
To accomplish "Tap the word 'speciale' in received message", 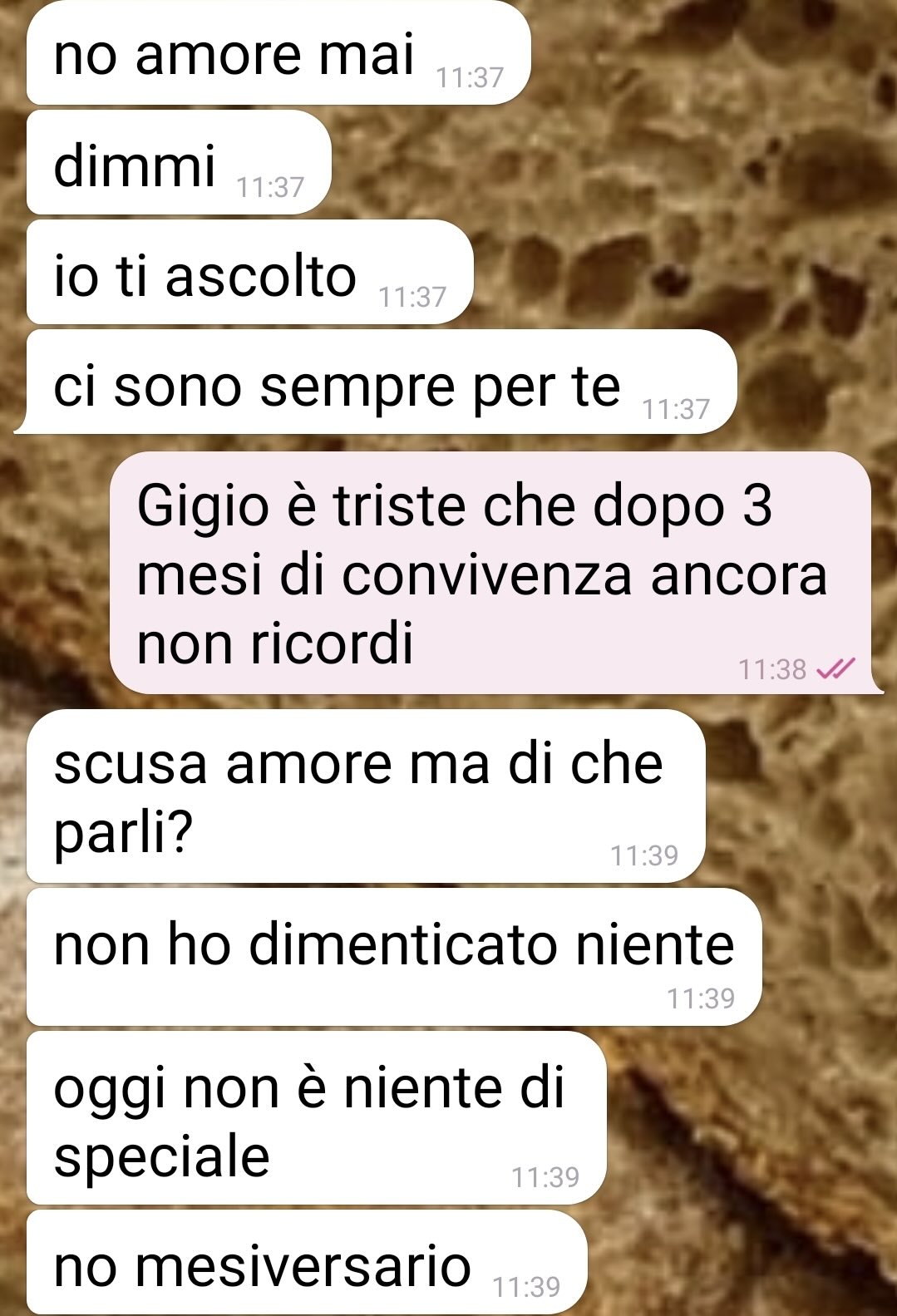I will click(162, 1156).
